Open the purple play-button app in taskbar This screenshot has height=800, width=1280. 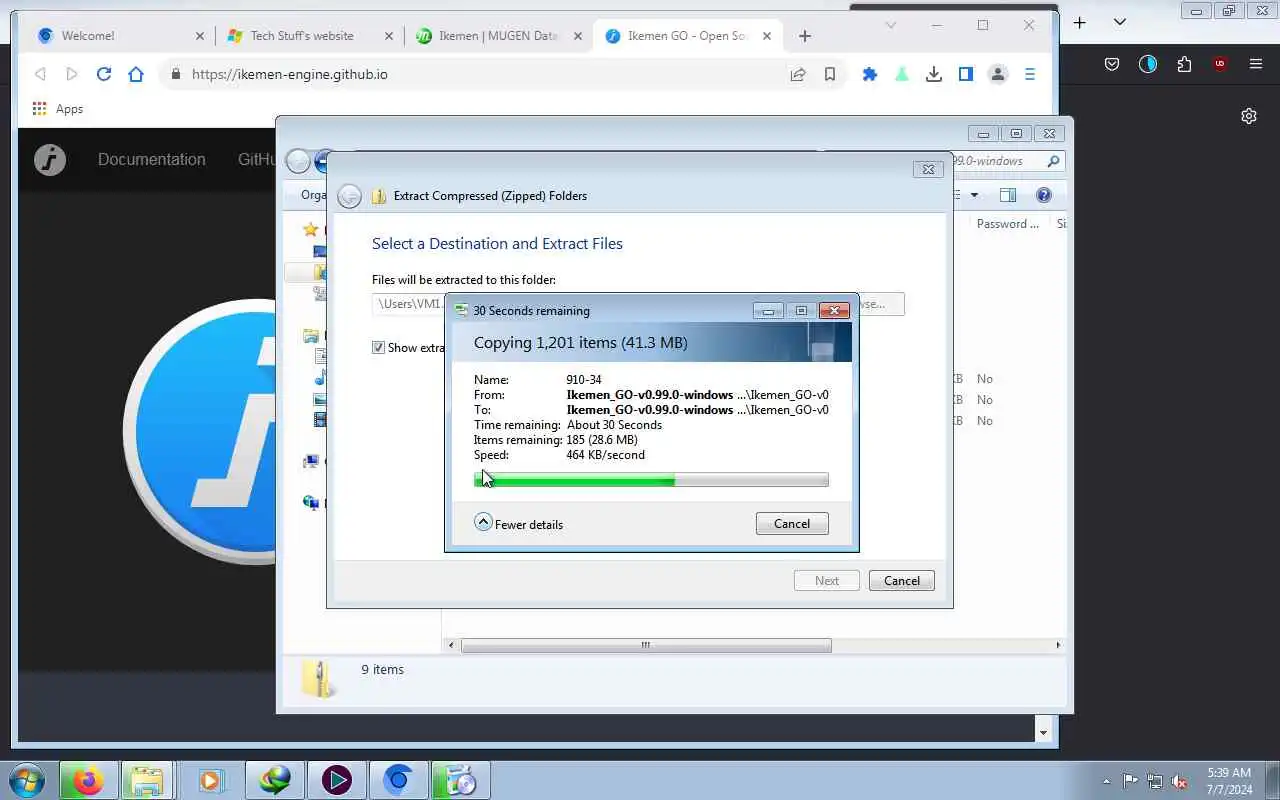336,780
